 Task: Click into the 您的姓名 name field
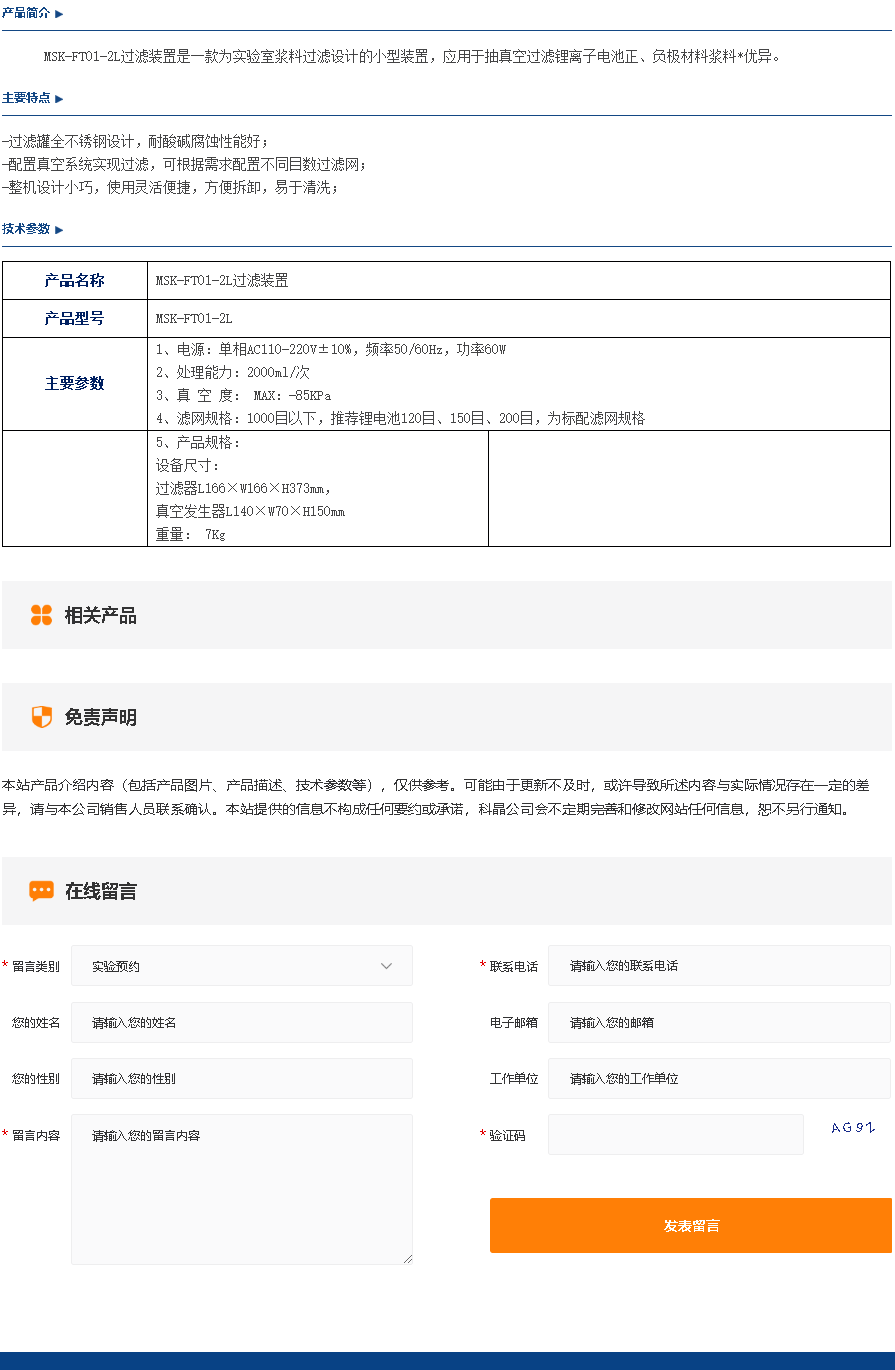(x=241, y=1023)
